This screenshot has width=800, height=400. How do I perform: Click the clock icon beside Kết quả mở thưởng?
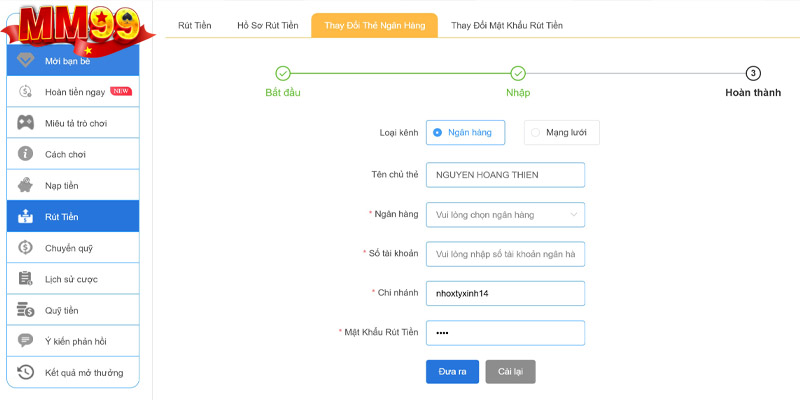pyautogui.click(x=26, y=372)
